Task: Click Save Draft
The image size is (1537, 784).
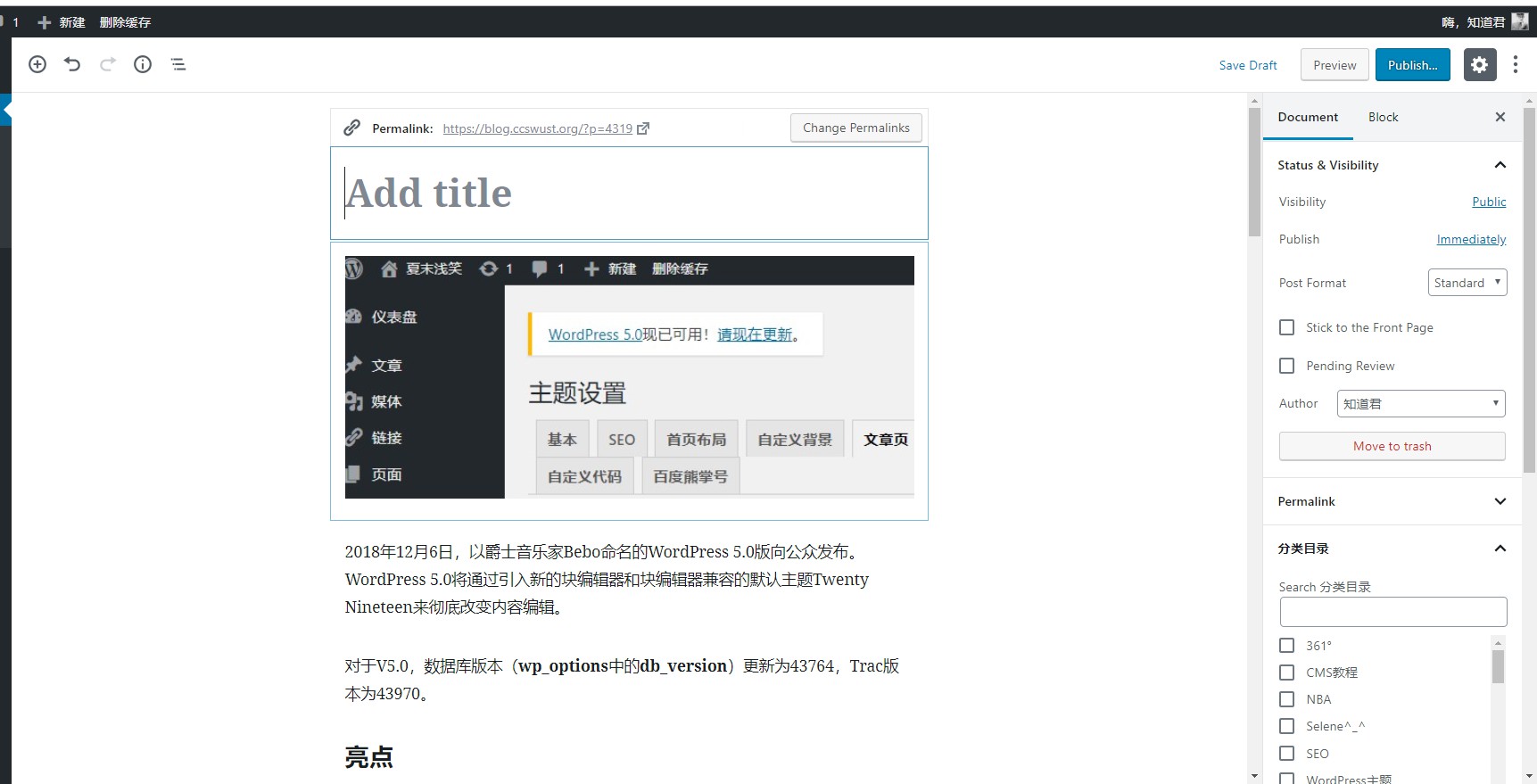Action: [1248, 65]
